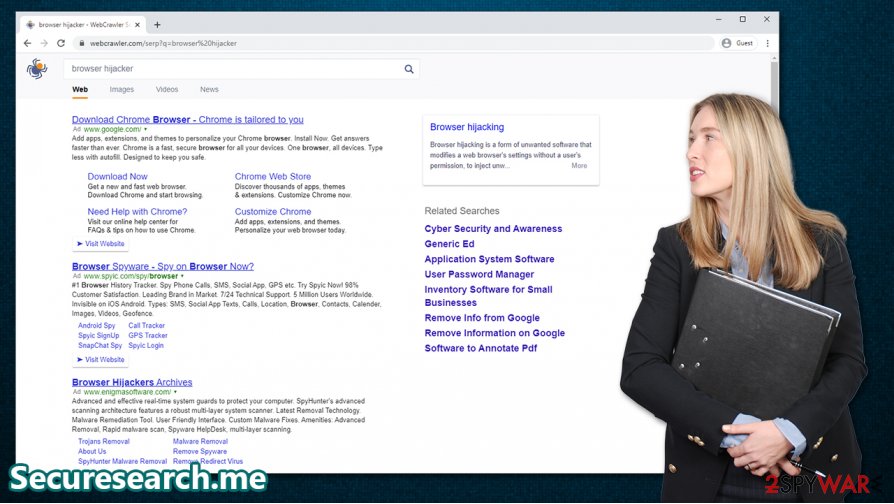Open the About Us sitelink
The width and height of the screenshot is (894, 504).
click(x=92, y=452)
